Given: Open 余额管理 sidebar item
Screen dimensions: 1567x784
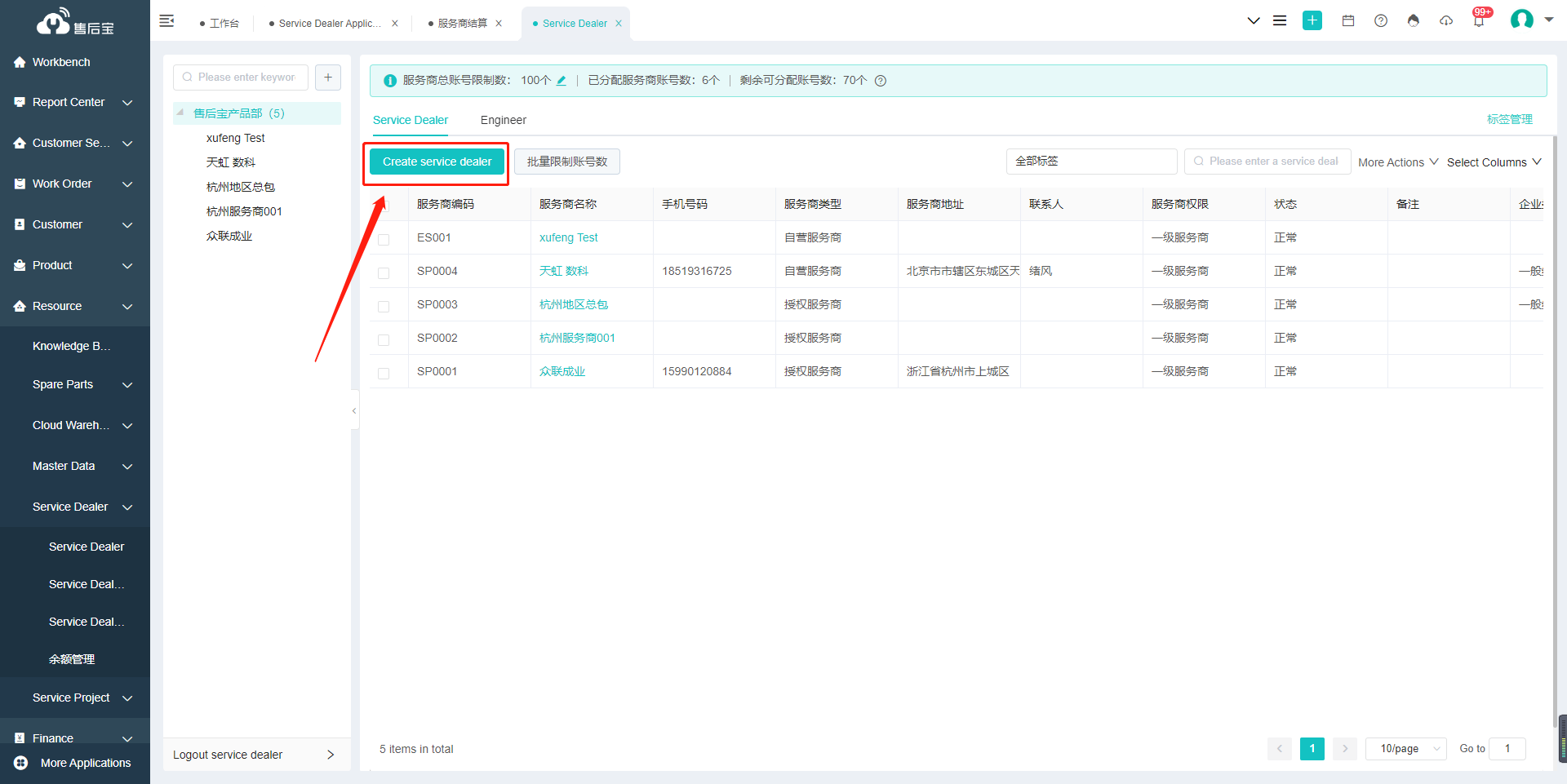Looking at the screenshot, I should pos(72,659).
